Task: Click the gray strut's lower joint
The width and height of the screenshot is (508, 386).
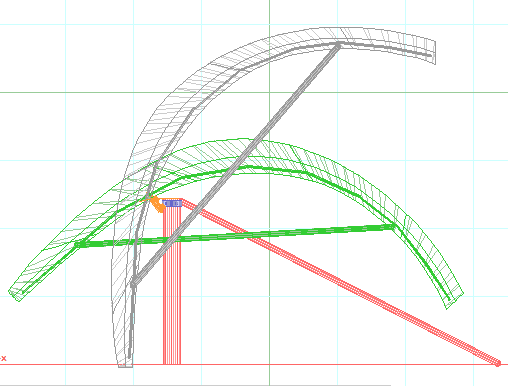Action: [133, 283]
